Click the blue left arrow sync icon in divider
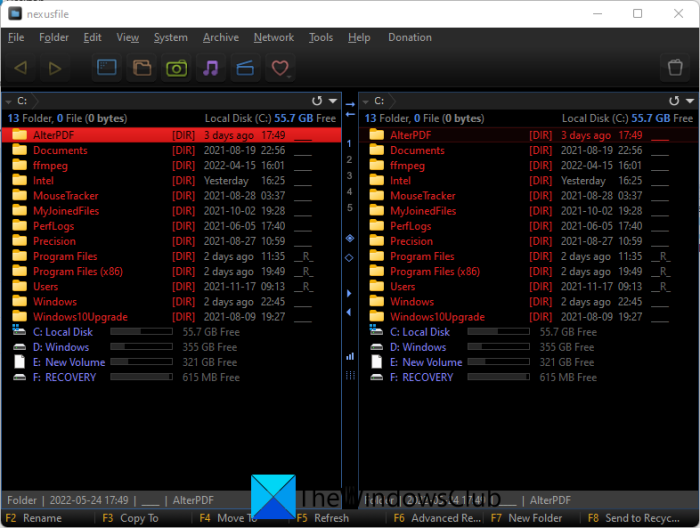This screenshot has width=700, height=528. (350, 114)
